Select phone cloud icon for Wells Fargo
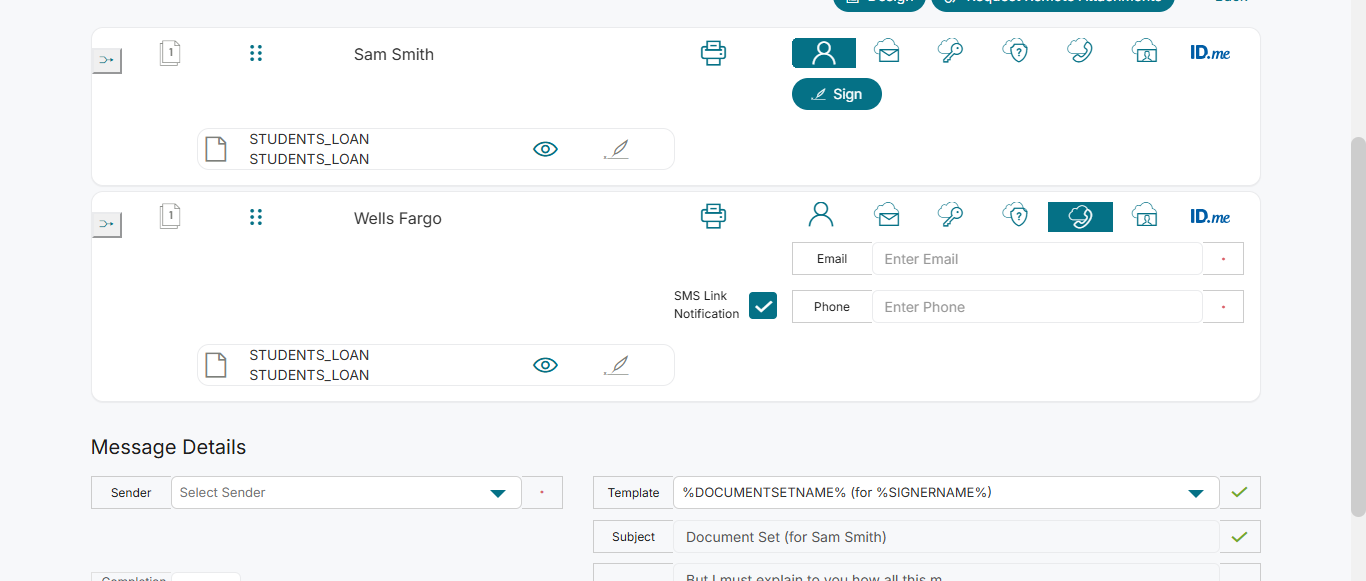 pos(1080,217)
